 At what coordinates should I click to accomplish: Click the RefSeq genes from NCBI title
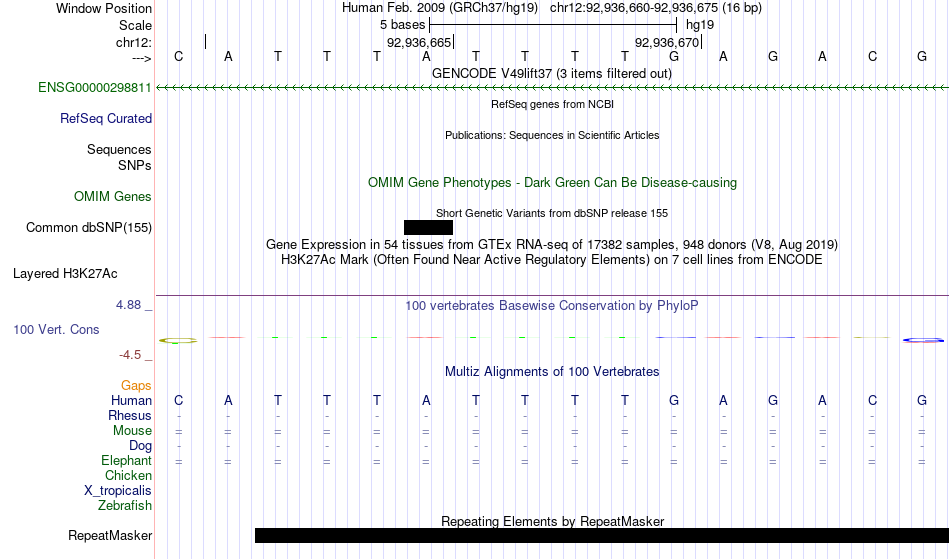[x=553, y=104]
